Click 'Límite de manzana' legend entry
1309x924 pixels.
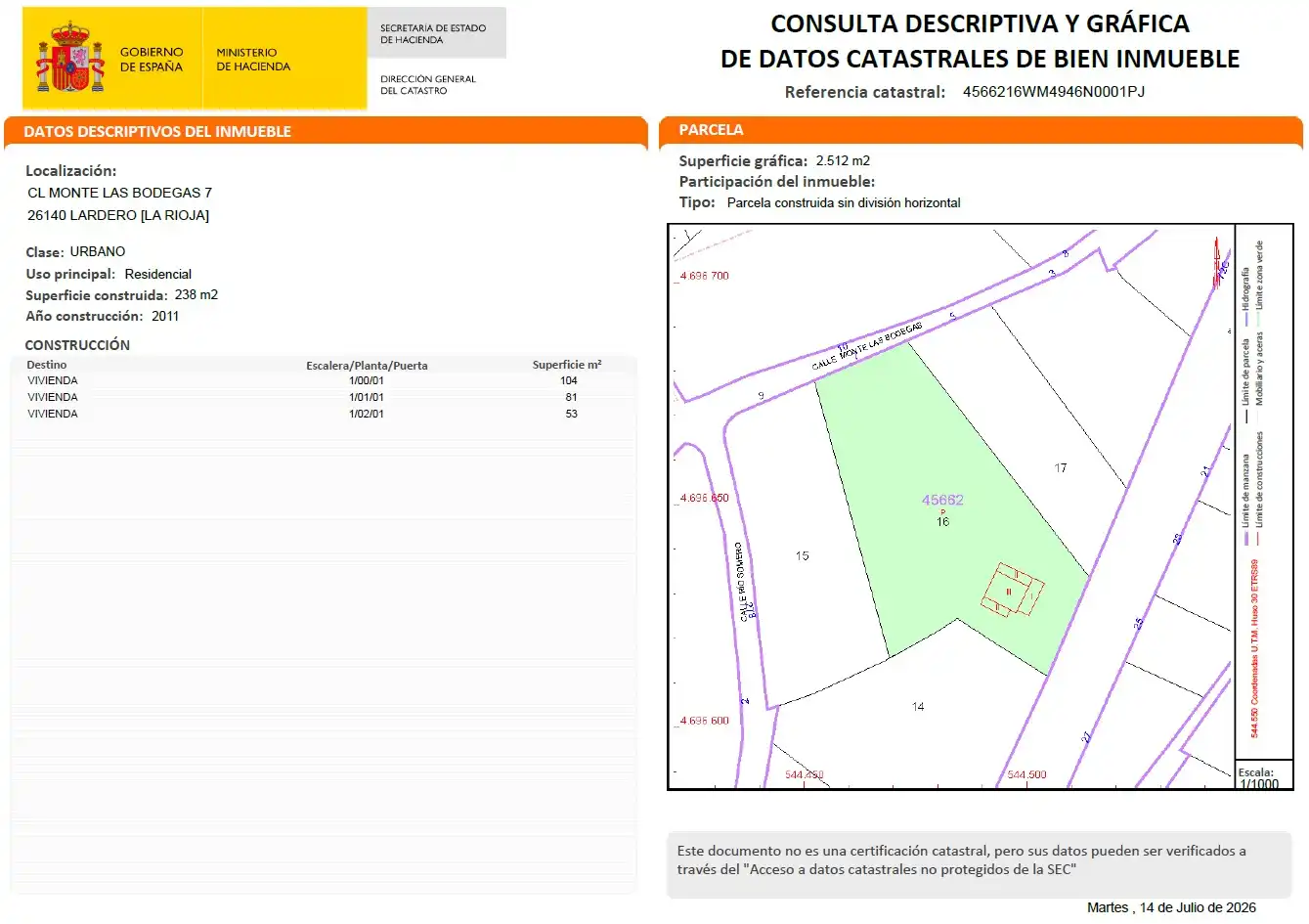[1246, 500]
